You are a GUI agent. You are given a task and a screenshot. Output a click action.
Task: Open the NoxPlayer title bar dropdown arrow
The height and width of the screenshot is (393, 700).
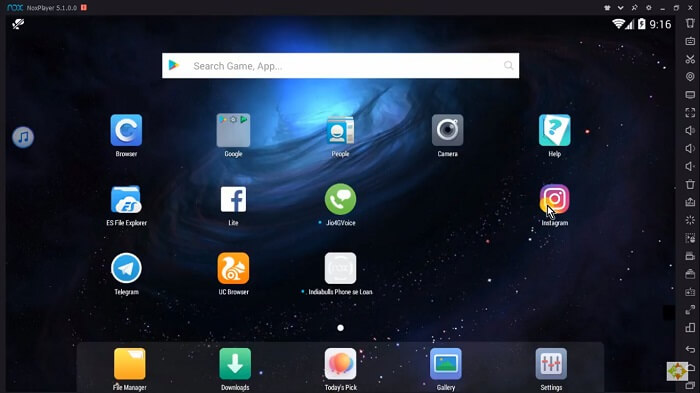(x=620, y=8)
